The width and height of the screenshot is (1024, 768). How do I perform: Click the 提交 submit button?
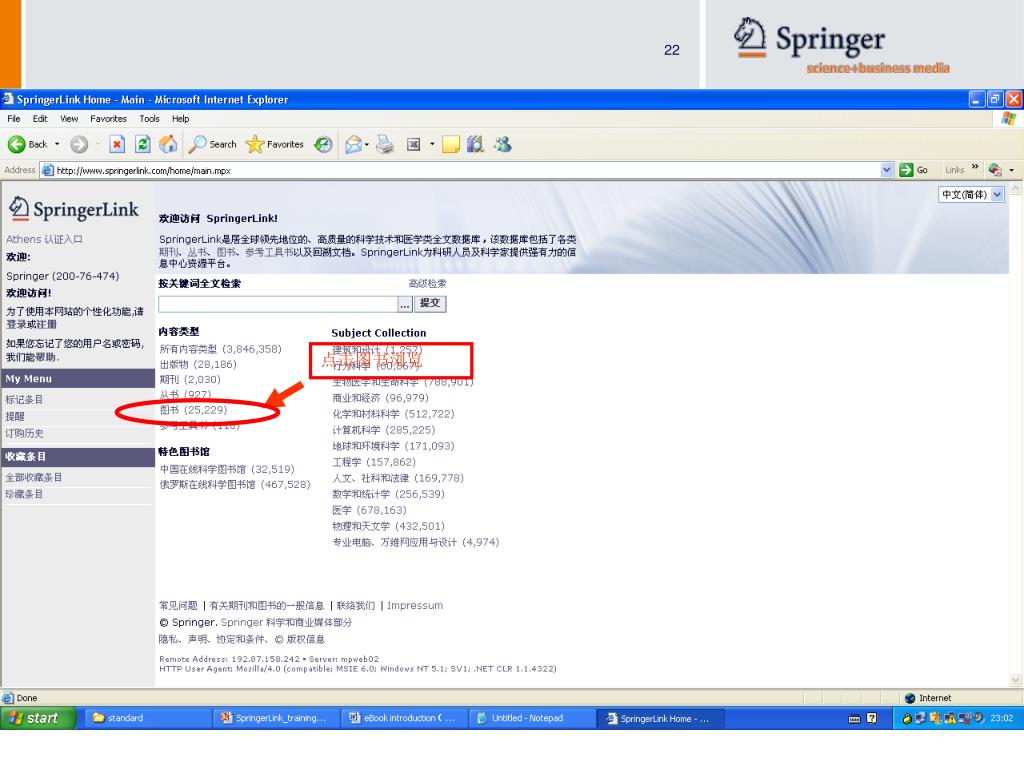430,303
